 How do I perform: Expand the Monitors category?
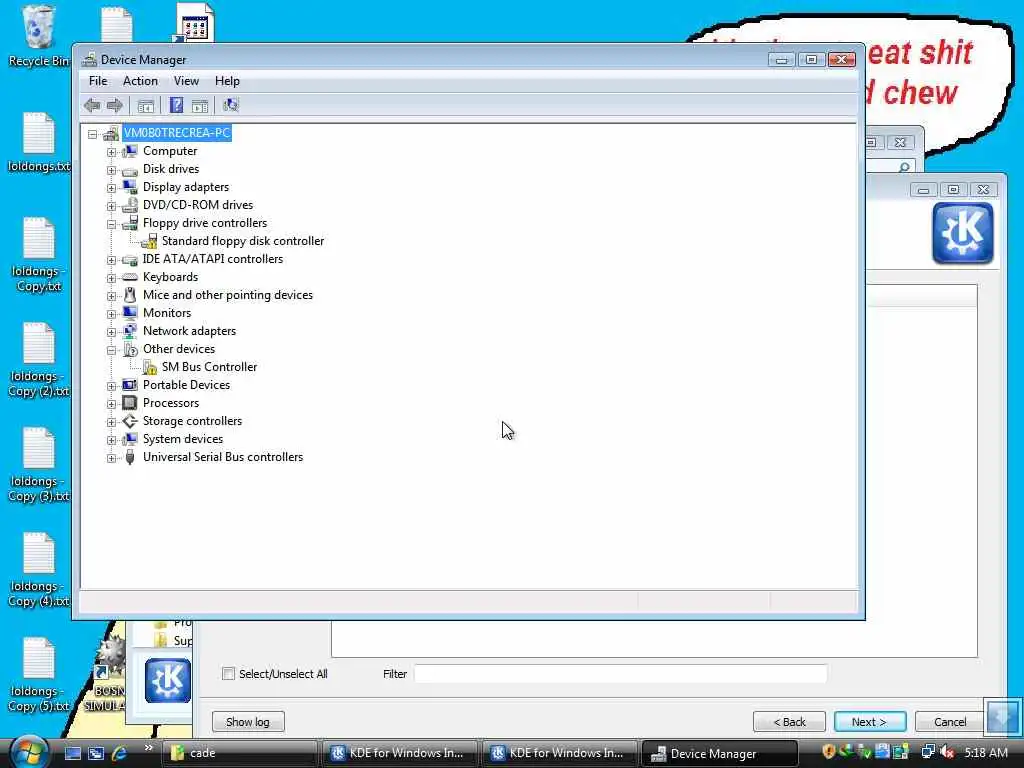[112, 314]
